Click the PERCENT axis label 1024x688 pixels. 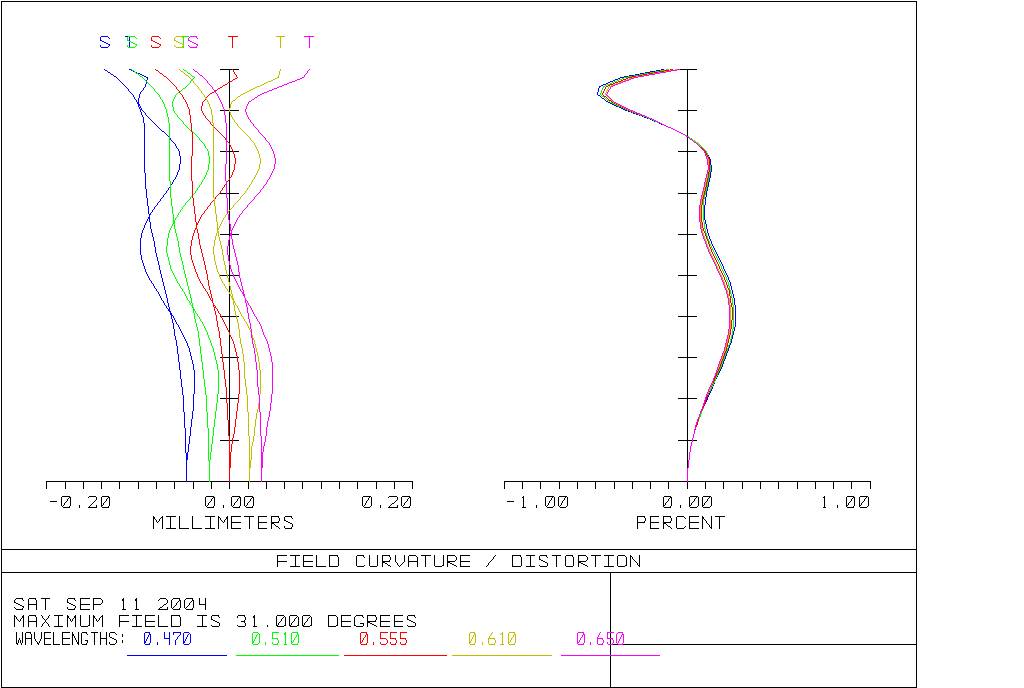pos(680,523)
